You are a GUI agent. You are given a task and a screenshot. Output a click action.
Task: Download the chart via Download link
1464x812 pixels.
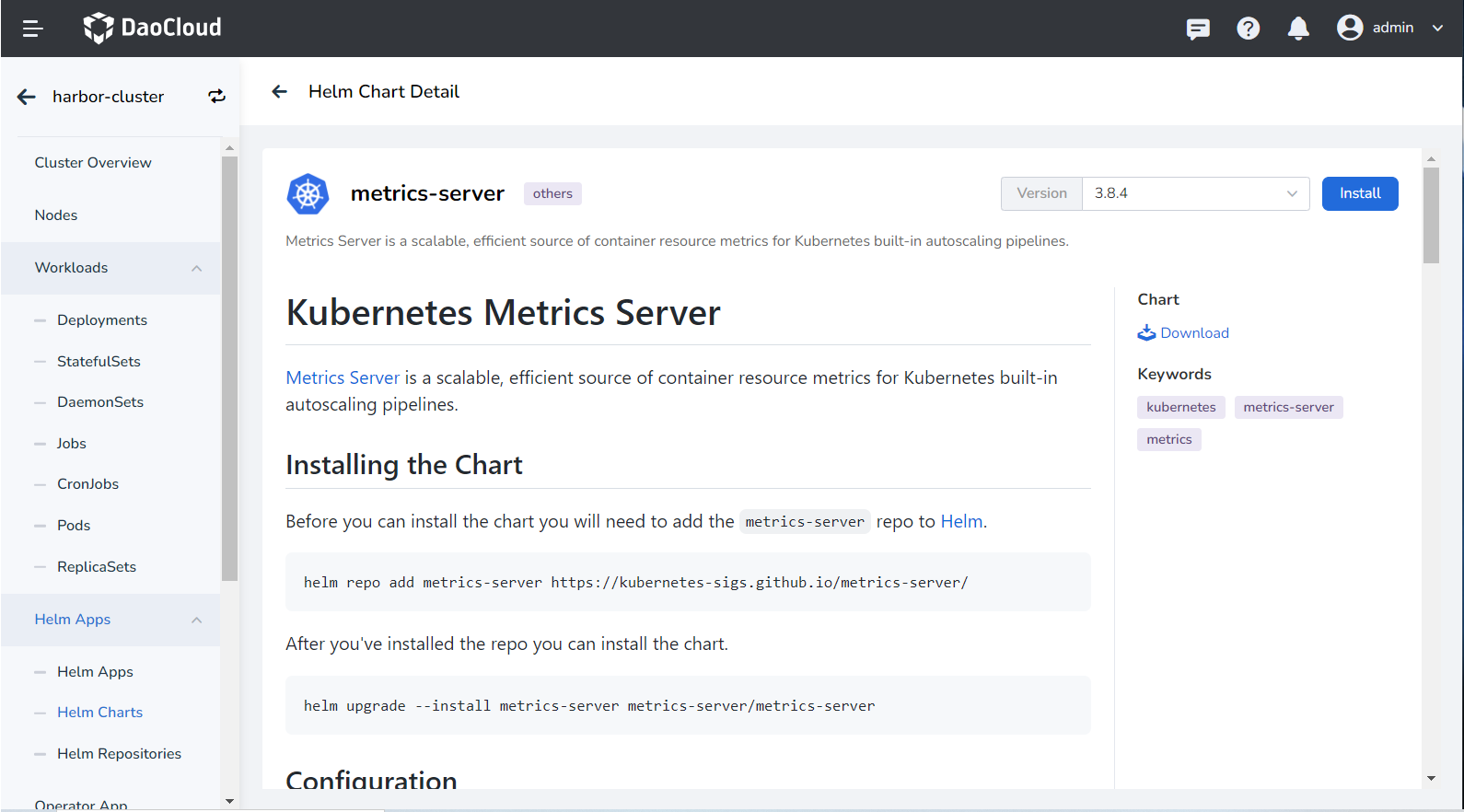[1193, 333]
